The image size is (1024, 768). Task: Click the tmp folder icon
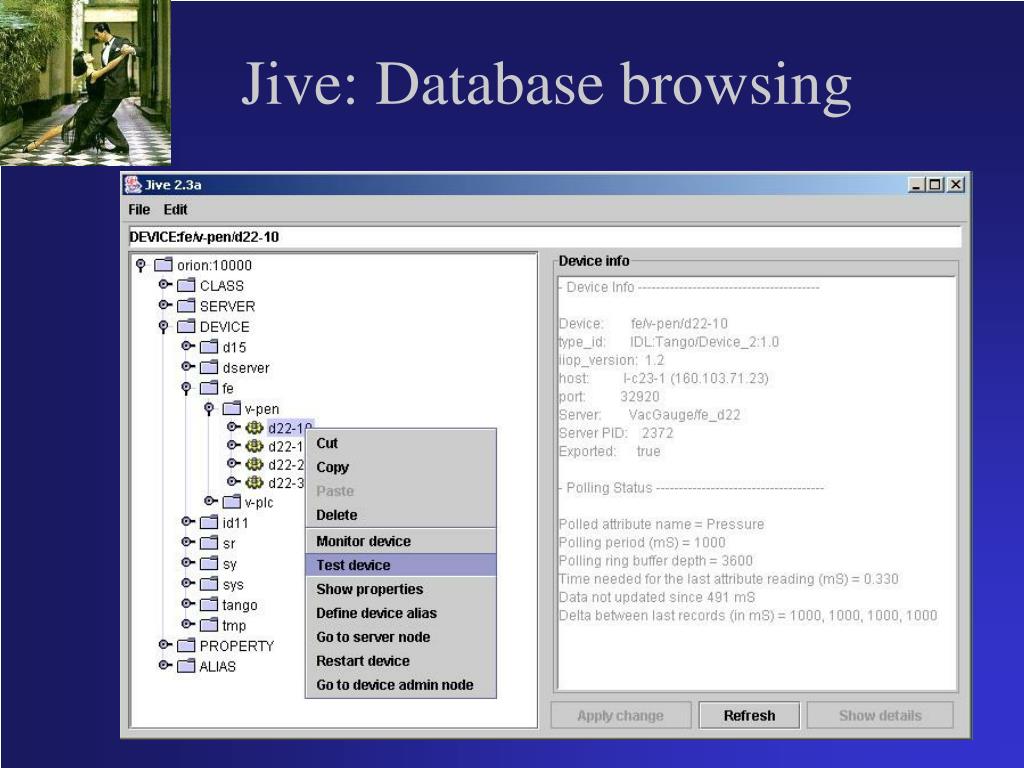click(209, 625)
